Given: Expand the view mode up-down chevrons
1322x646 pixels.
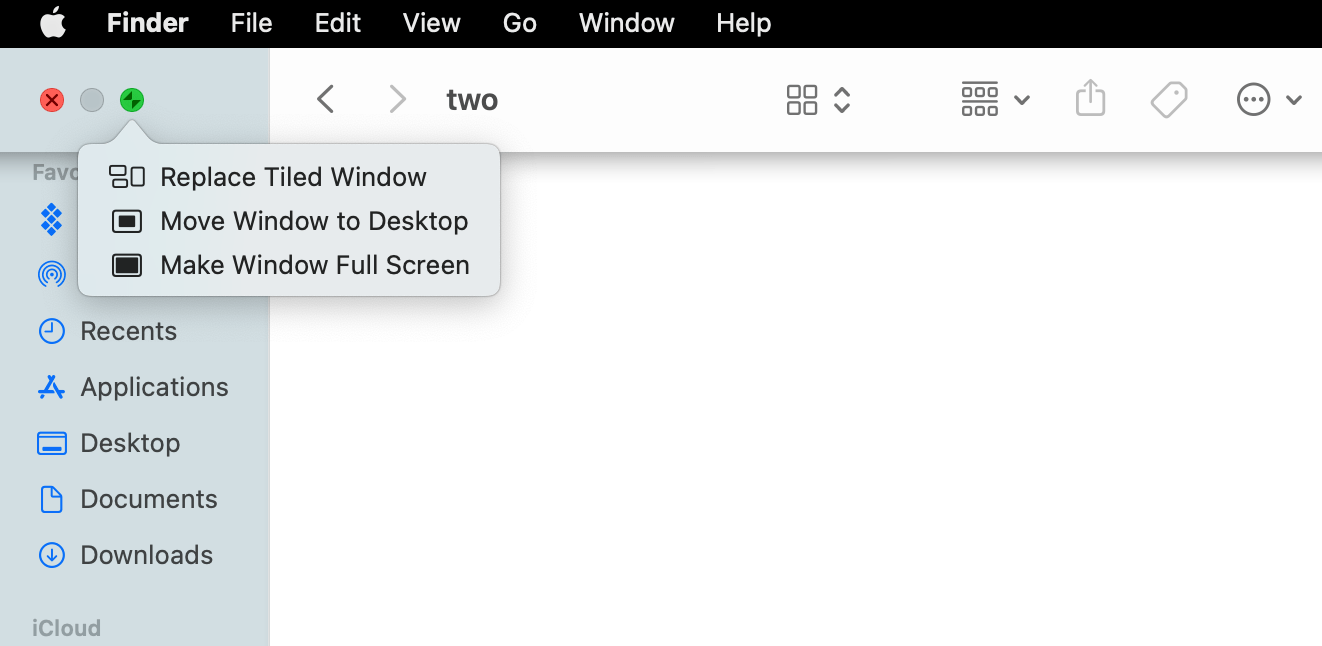Looking at the screenshot, I should pos(842,100).
